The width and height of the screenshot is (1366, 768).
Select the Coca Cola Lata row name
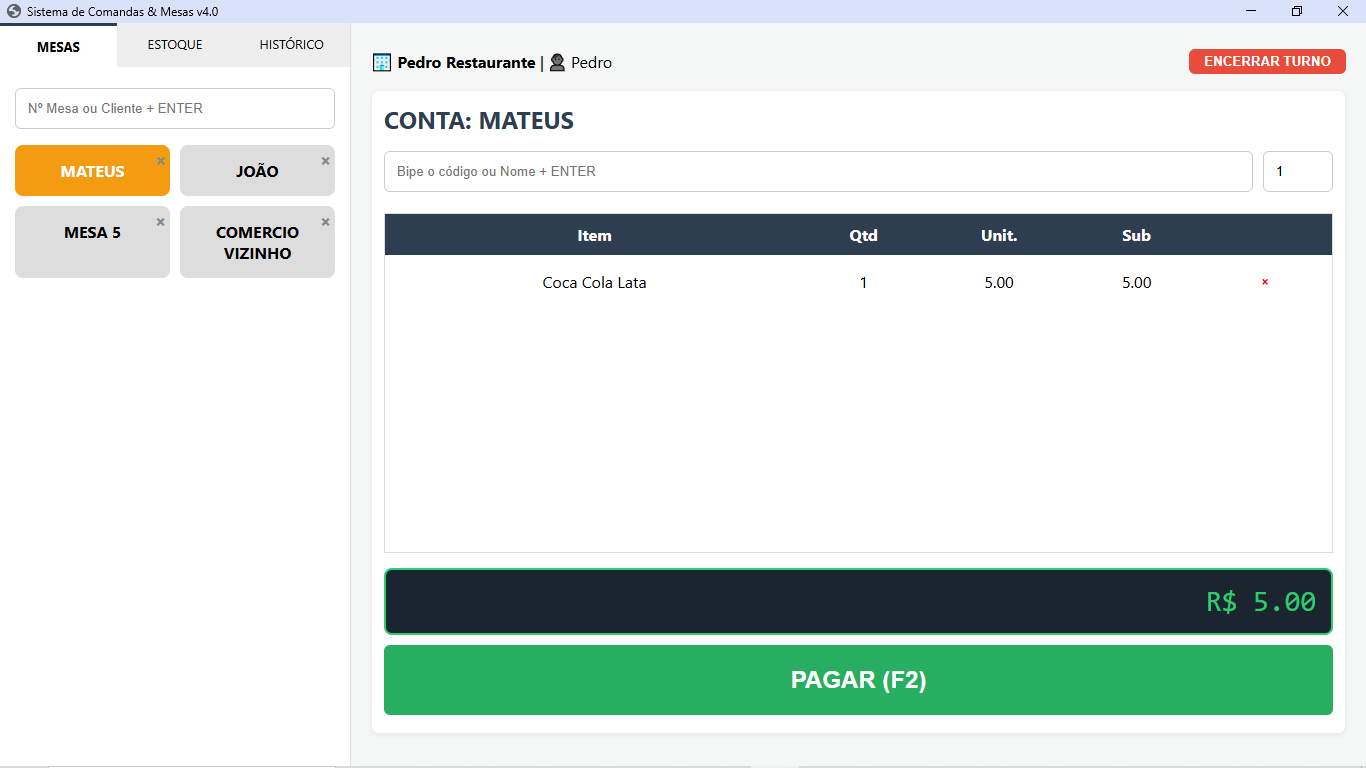(x=594, y=283)
